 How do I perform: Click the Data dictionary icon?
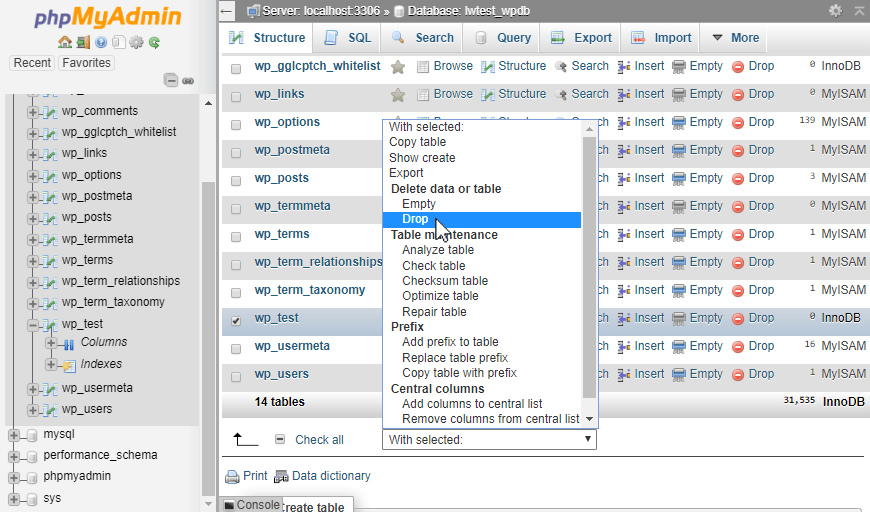tap(282, 476)
